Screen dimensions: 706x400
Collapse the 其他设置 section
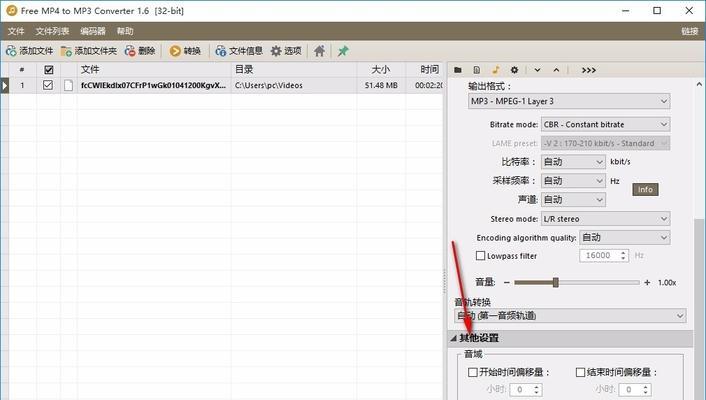point(454,338)
